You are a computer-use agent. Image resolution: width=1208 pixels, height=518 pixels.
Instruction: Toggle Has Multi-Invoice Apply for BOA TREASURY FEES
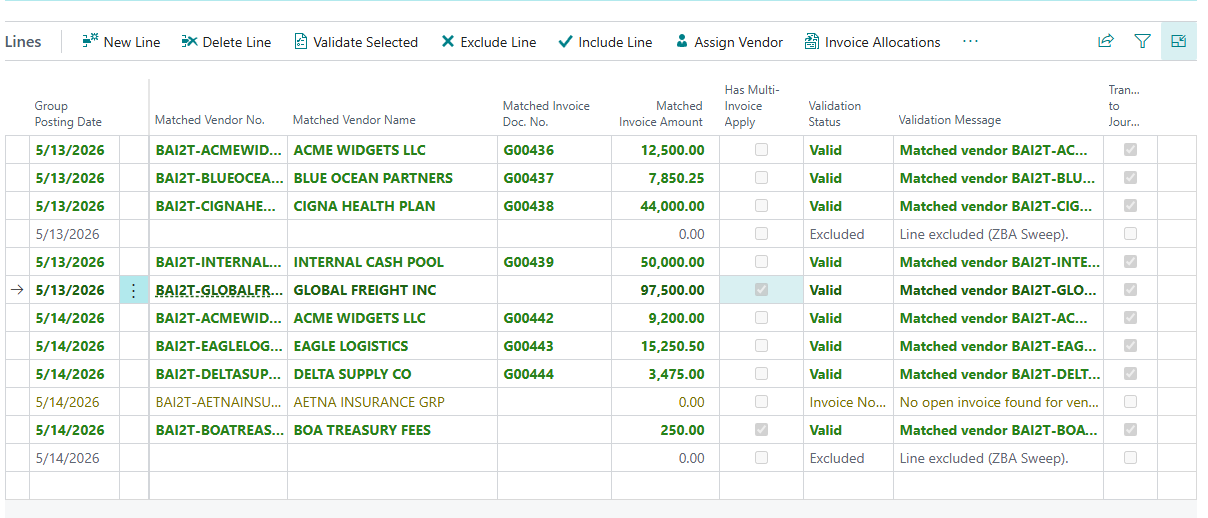click(762, 430)
